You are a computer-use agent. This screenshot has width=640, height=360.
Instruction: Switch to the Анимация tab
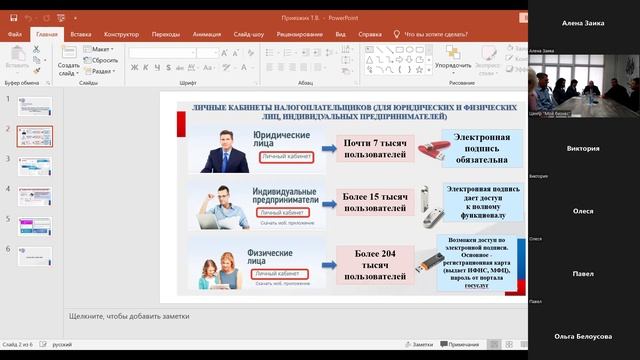207,34
